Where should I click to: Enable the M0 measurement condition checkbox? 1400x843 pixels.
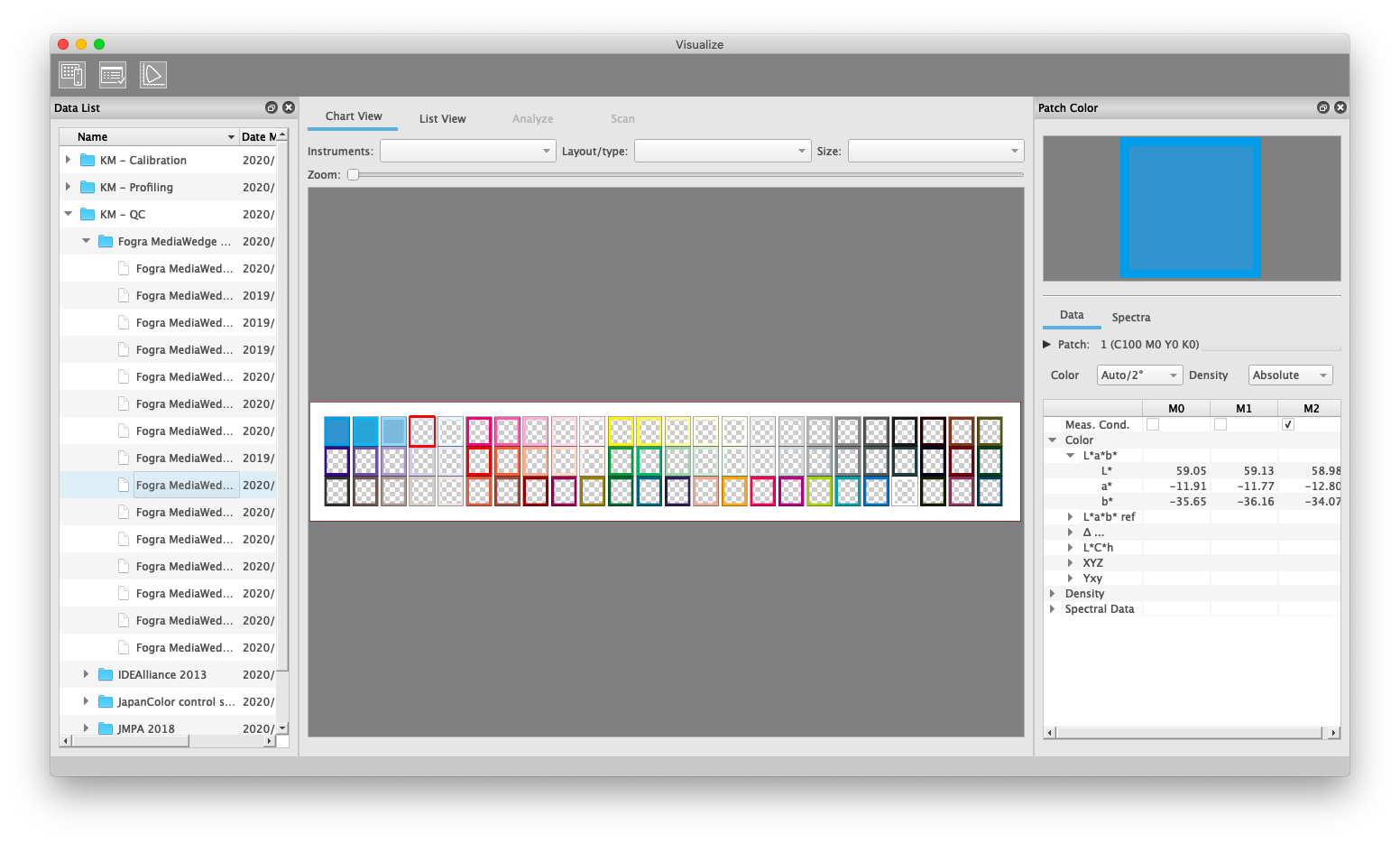[x=1153, y=424]
